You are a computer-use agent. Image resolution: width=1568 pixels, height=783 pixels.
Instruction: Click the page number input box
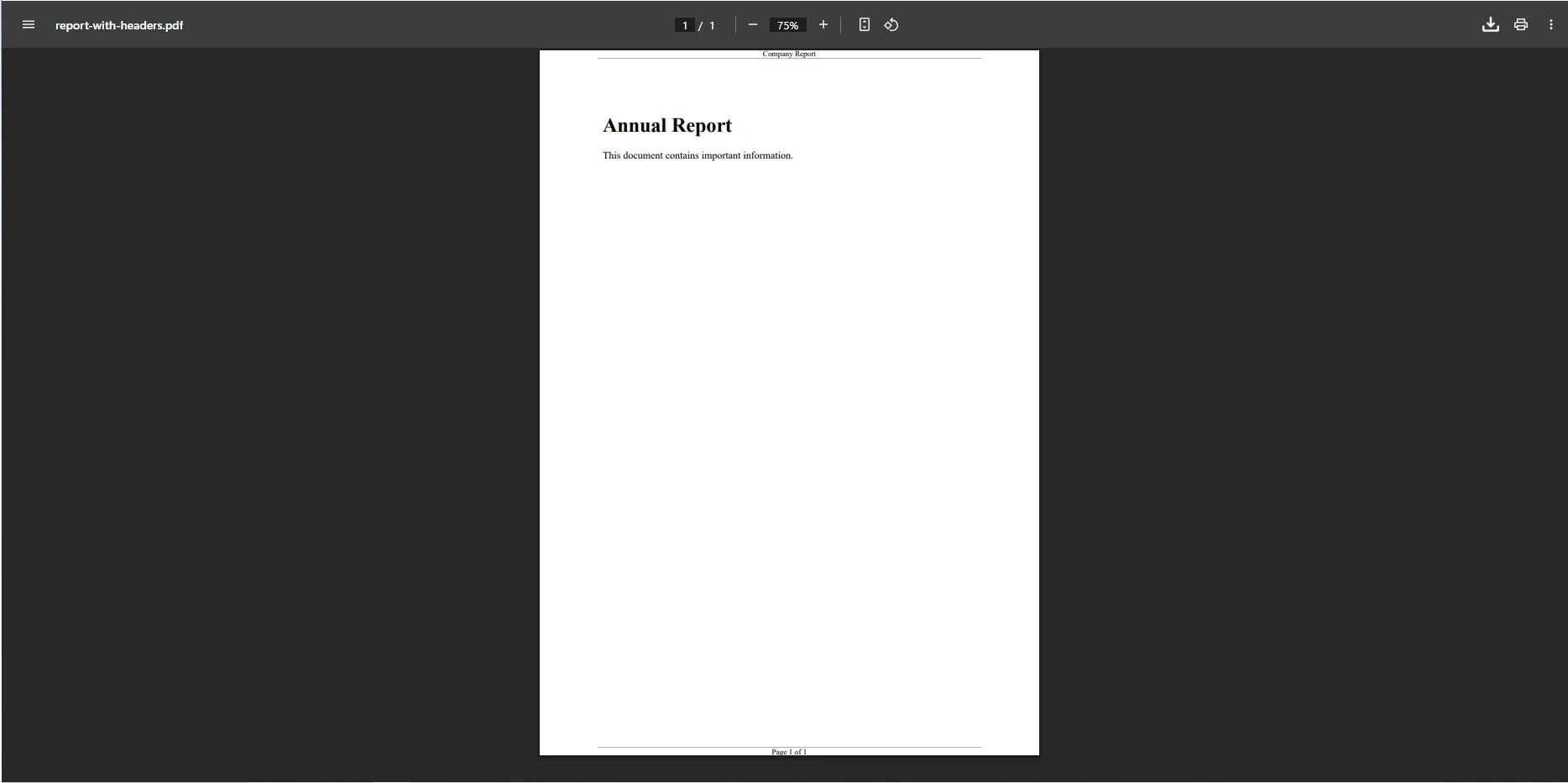(x=684, y=24)
